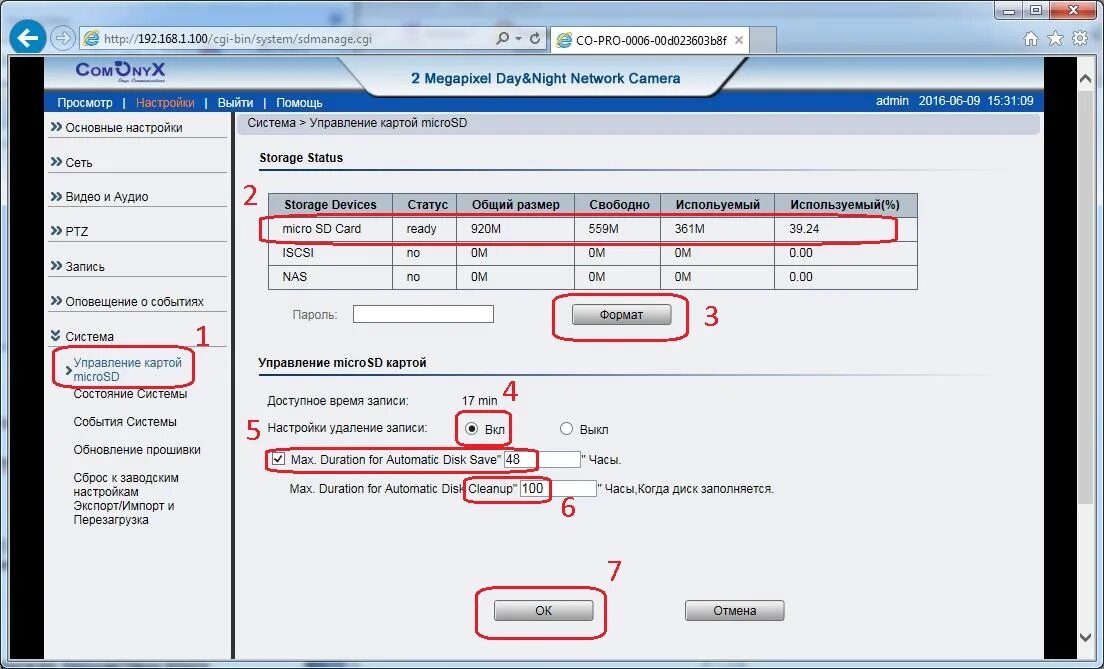Image resolution: width=1104 pixels, height=669 pixels.
Task: Click the 2016-06-09 15:31:09 timestamp
Action: 976,101
